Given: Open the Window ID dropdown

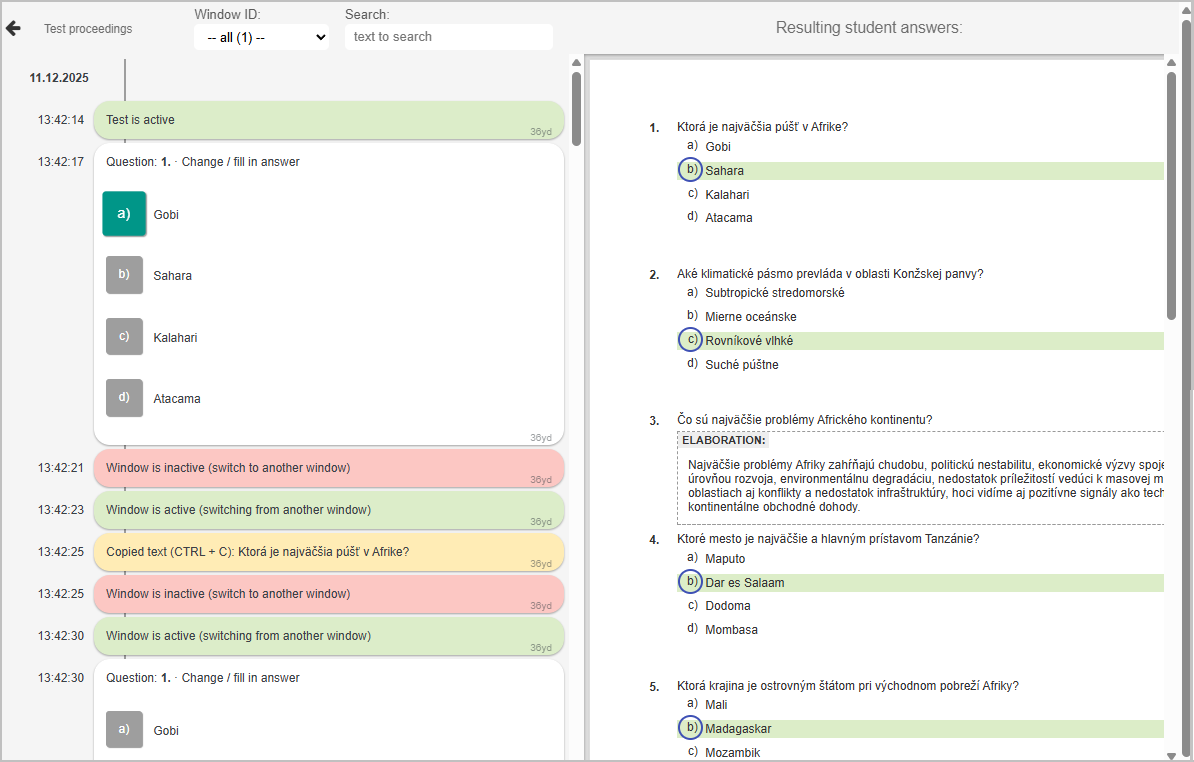Looking at the screenshot, I should 261,37.
